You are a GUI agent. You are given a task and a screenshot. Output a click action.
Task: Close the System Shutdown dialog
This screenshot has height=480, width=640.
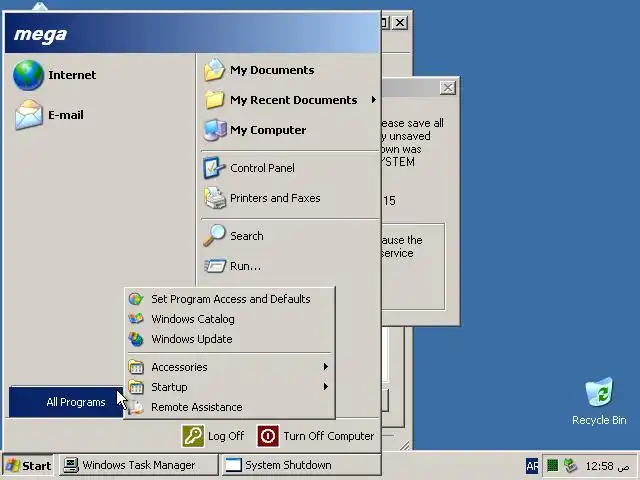(x=448, y=88)
